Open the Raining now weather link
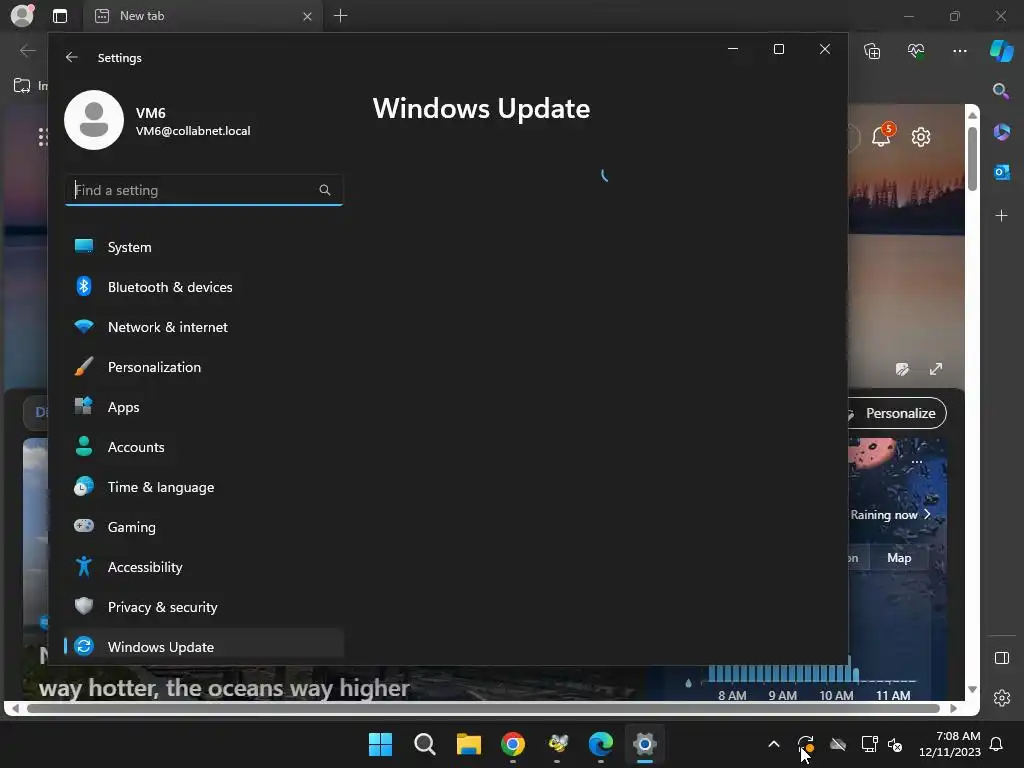The width and height of the screenshot is (1024, 768). coord(891,515)
